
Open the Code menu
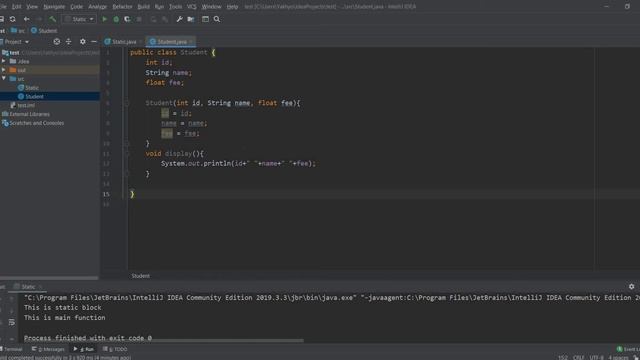point(76,7)
